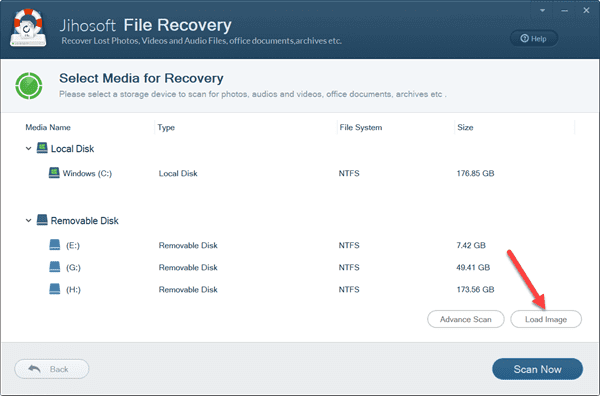Click the 49.41 GB size value

point(473,267)
